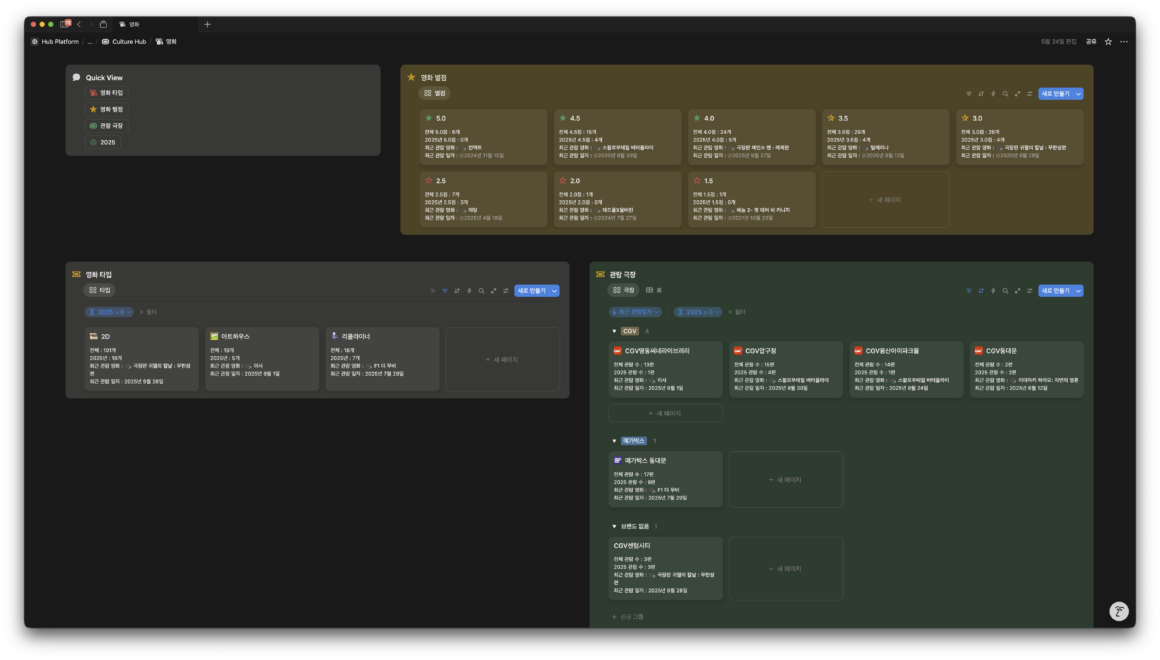
Task: Open search in 관람 극장 database
Action: (x=1005, y=291)
